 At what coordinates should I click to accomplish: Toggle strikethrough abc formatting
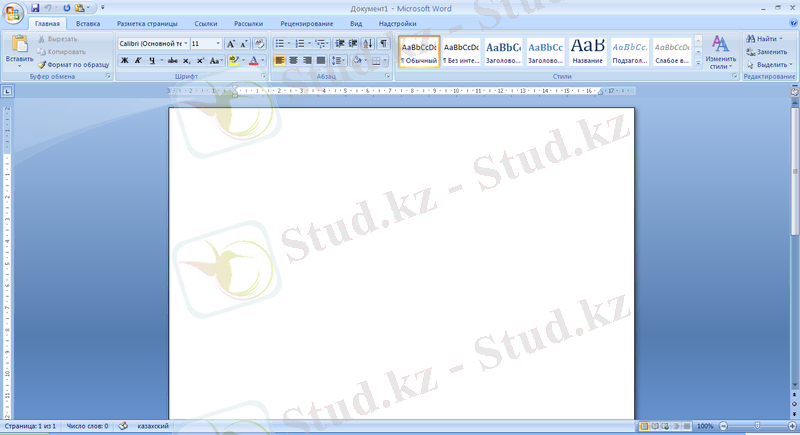click(172, 60)
